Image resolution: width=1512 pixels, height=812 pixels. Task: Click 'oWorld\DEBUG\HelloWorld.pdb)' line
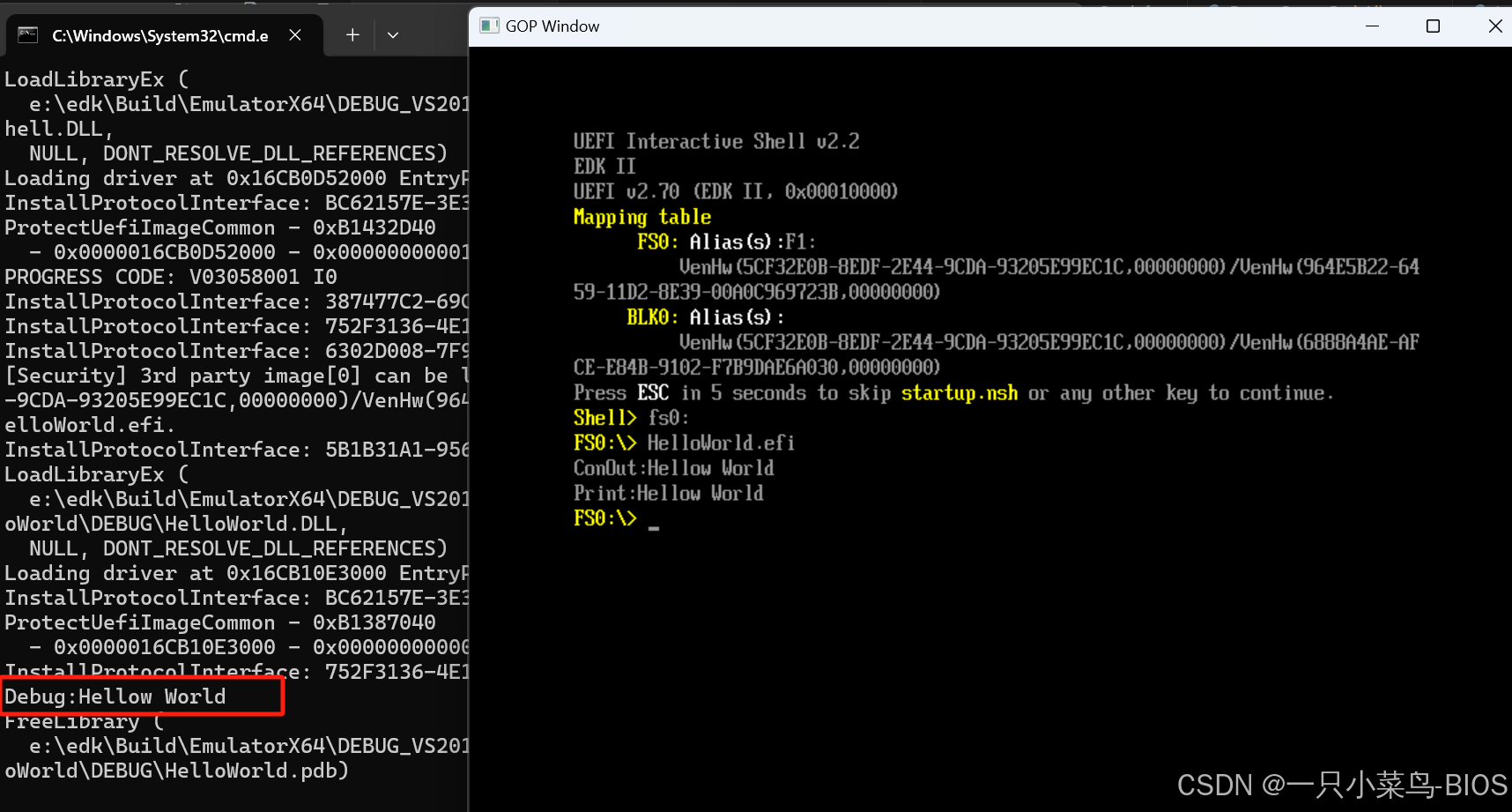coord(177,771)
